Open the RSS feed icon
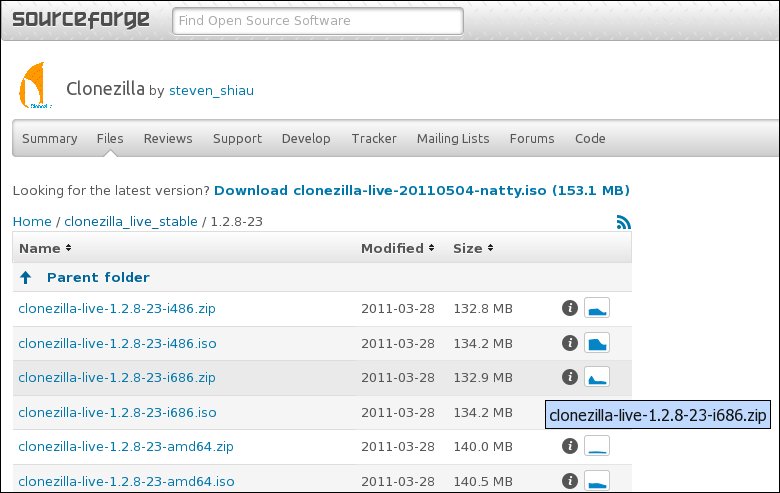Viewport: 780px width, 493px height. tap(623, 221)
